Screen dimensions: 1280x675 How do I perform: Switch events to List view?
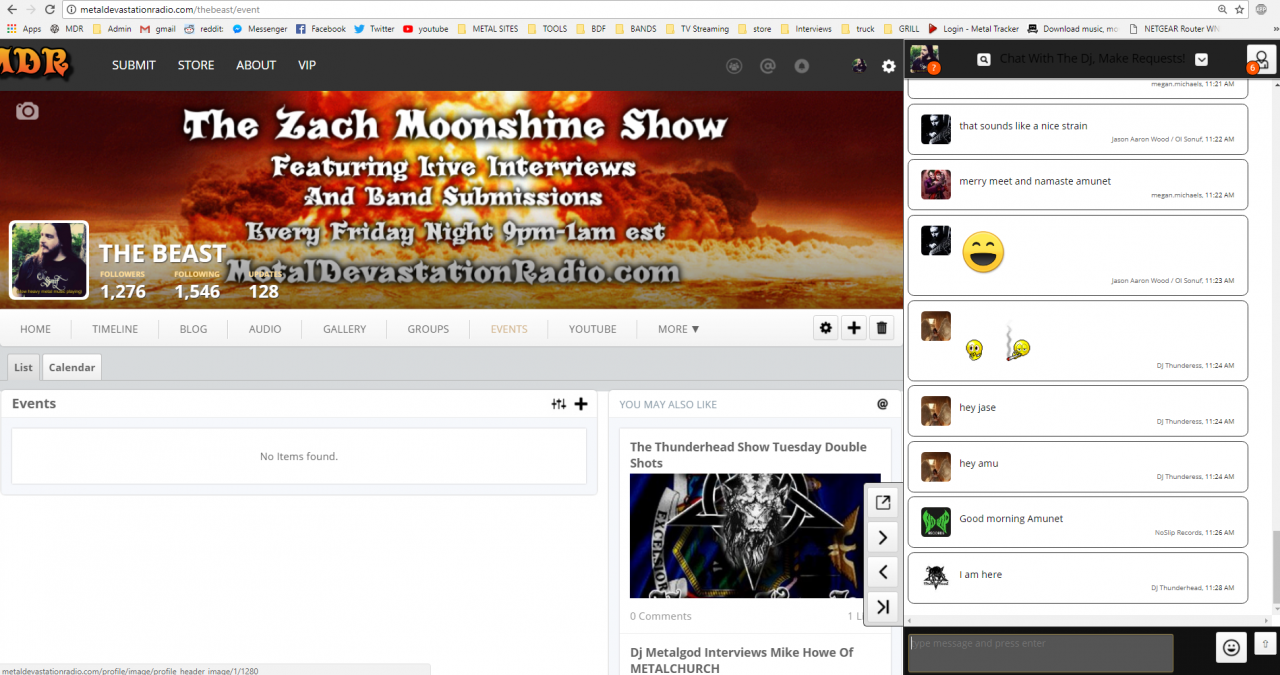tap(23, 367)
